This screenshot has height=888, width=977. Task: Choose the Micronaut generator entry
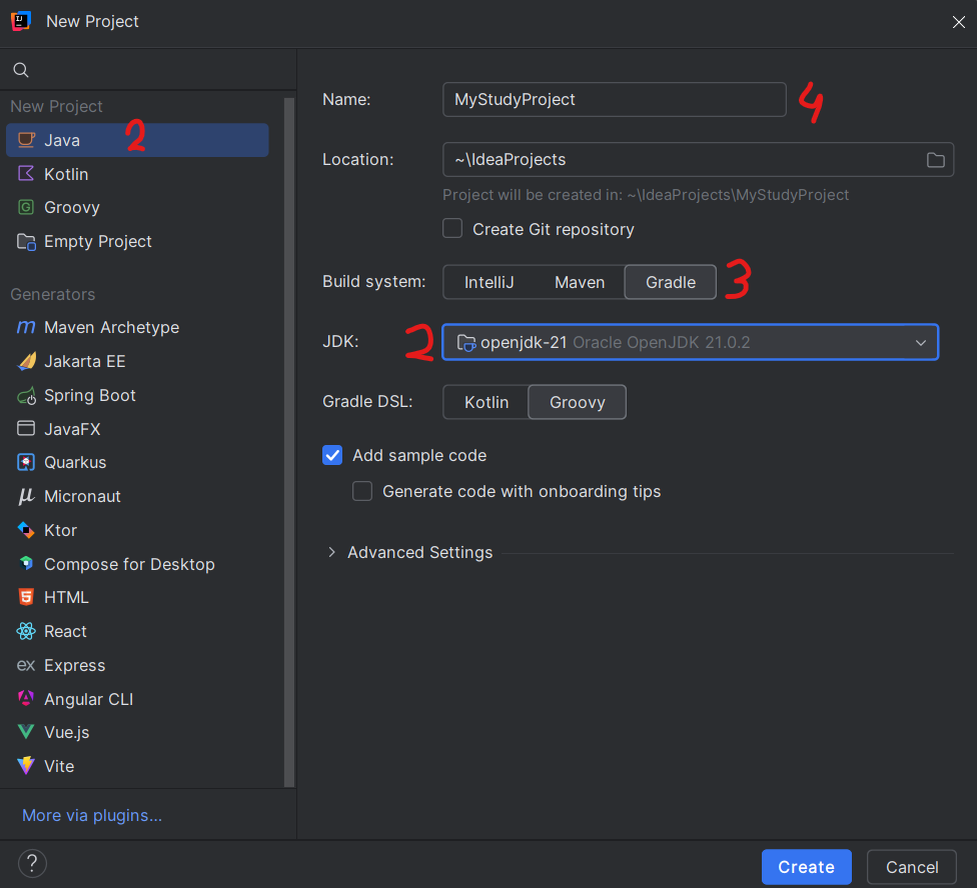pyautogui.click(x=137, y=496)
